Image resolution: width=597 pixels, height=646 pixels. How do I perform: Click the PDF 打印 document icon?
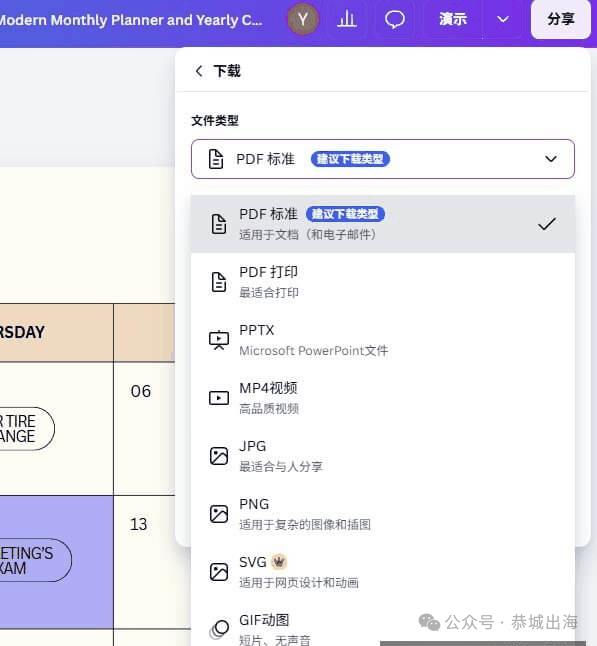tap(219, 282)
